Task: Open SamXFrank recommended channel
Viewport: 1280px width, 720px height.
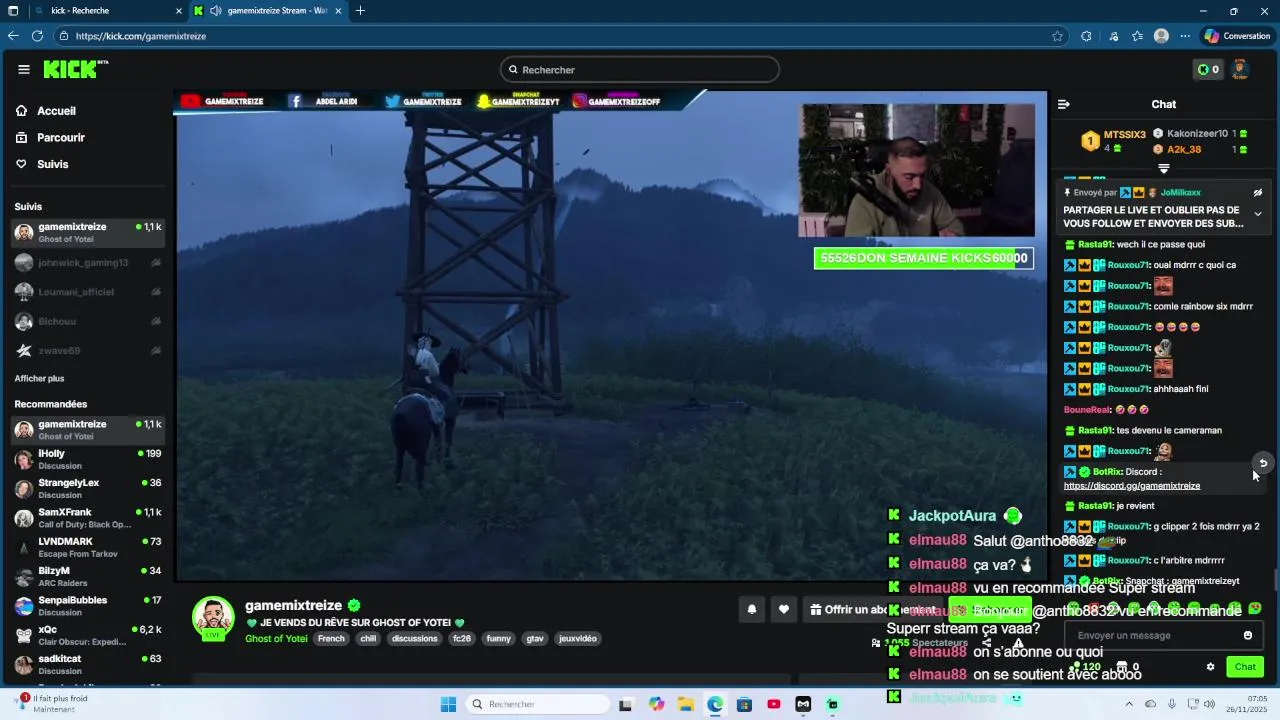Action: tap(88, 518)
